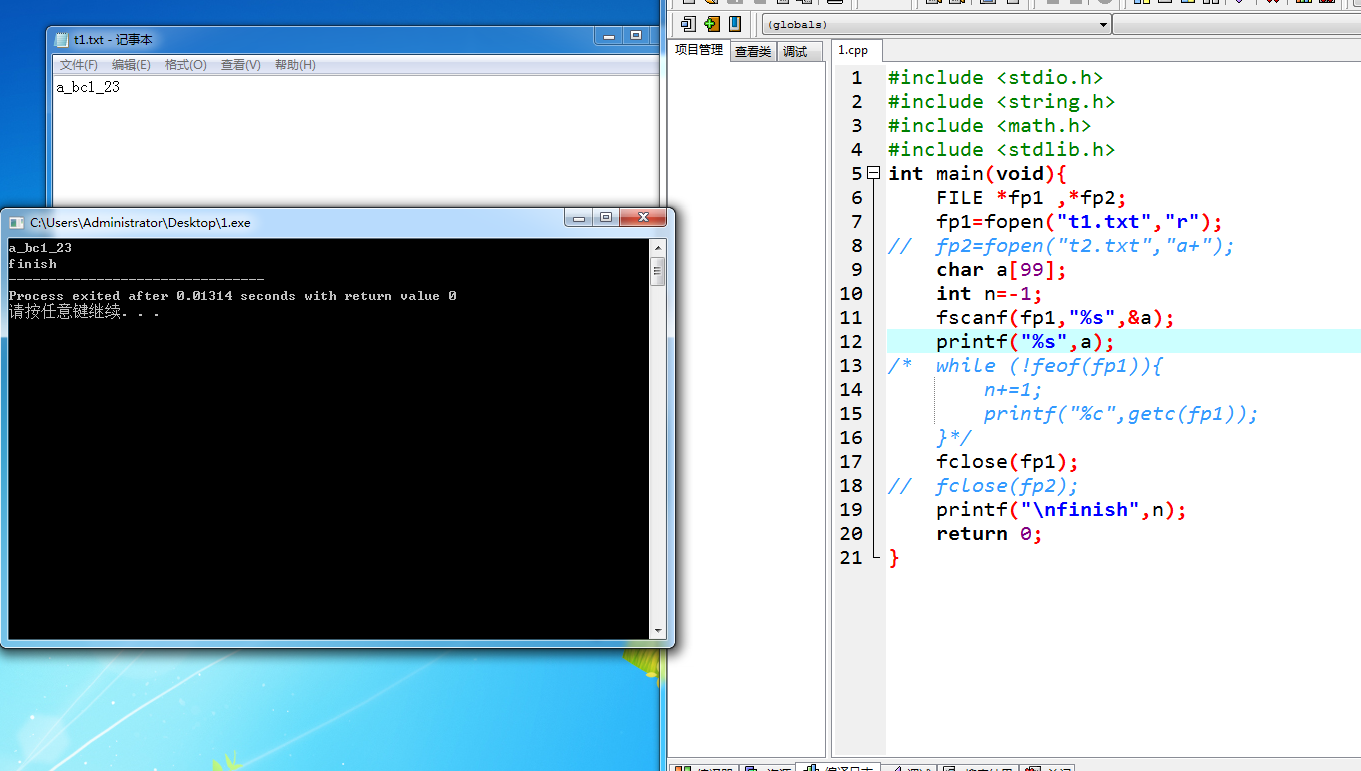Click the console window icon in the 1.exe title bar
The height and width of the screenshot is (771, 1361).
click(x=17, y=222)
